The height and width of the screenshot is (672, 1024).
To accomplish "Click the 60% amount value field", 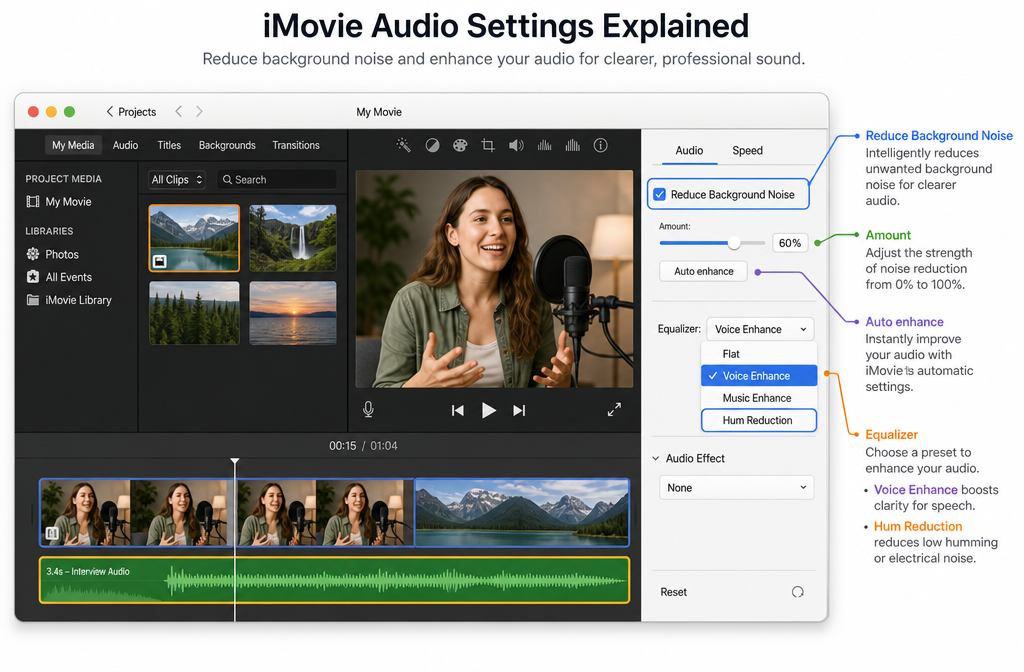I will (790, 243).
